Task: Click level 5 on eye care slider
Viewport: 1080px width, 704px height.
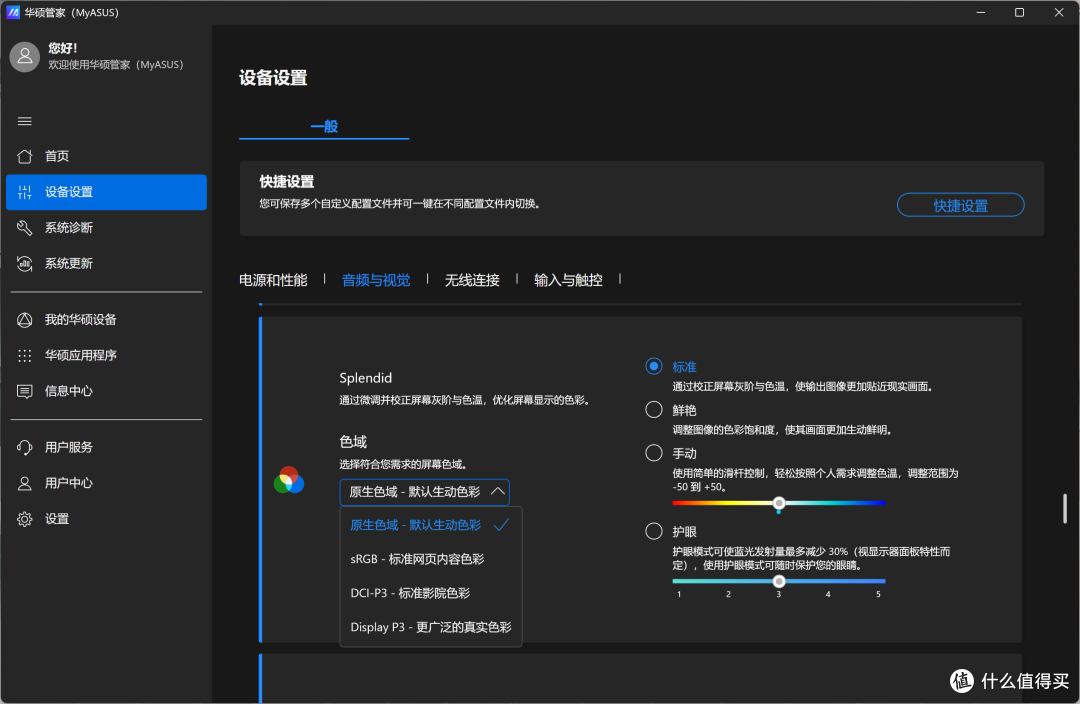Action: point(878,594)
